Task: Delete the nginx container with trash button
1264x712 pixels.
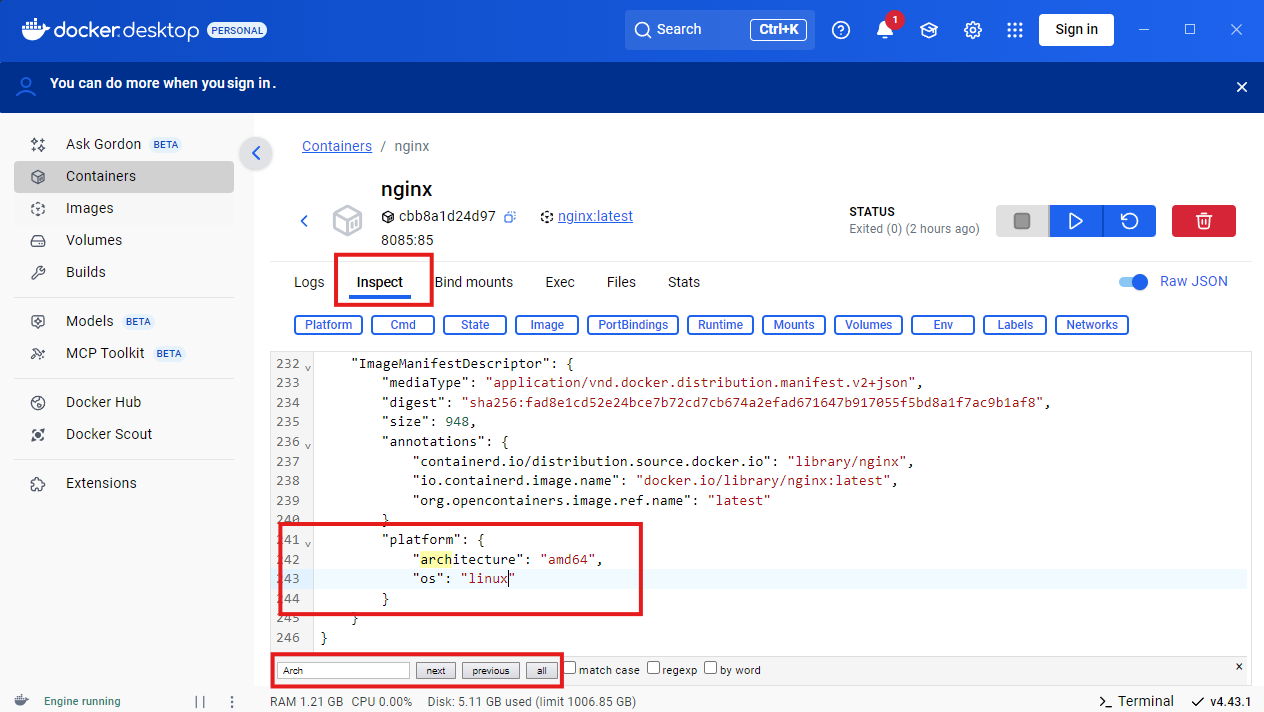Action: click(x=1204, y=221)
